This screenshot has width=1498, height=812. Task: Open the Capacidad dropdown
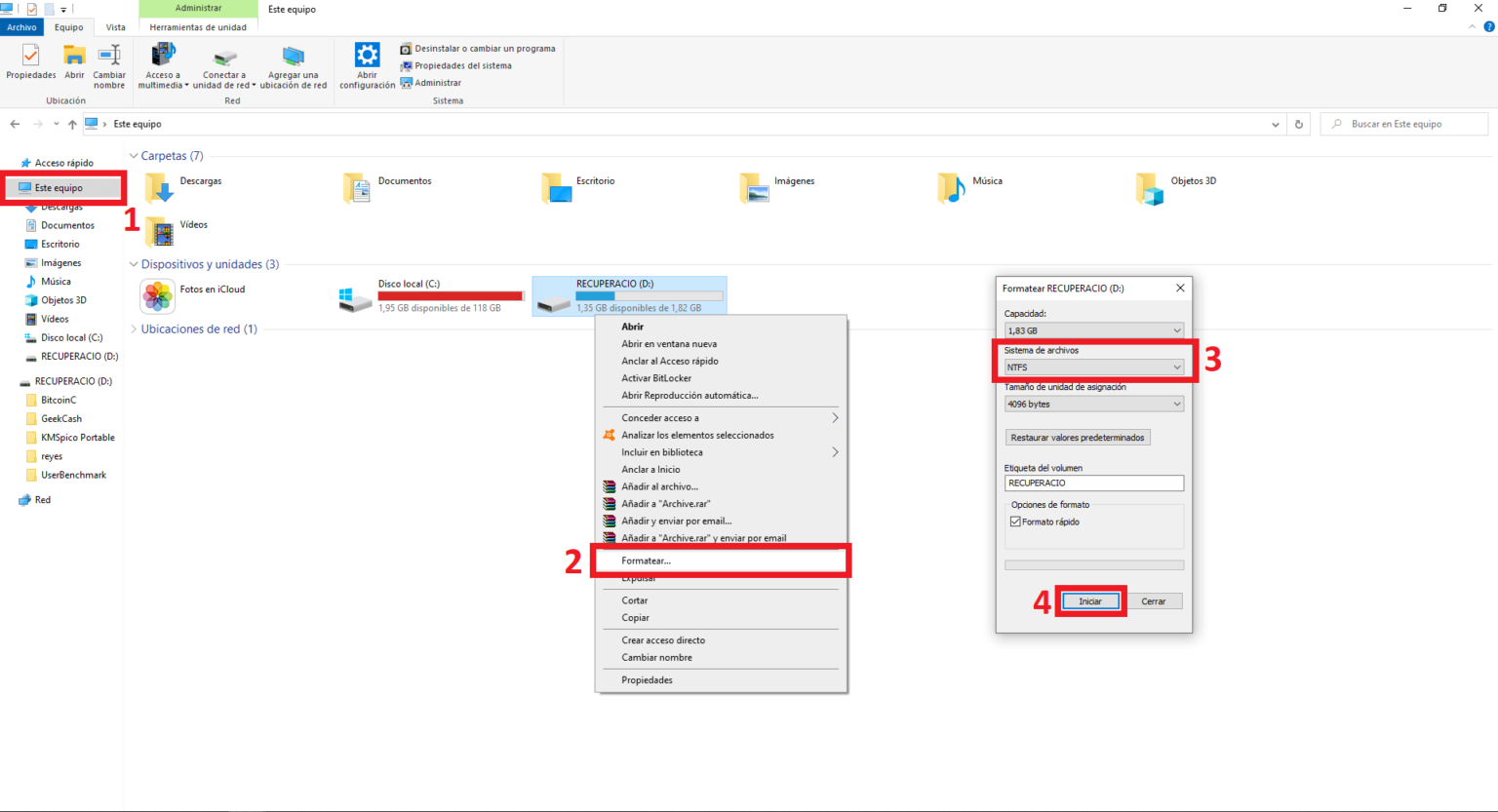coord(1093,330)
